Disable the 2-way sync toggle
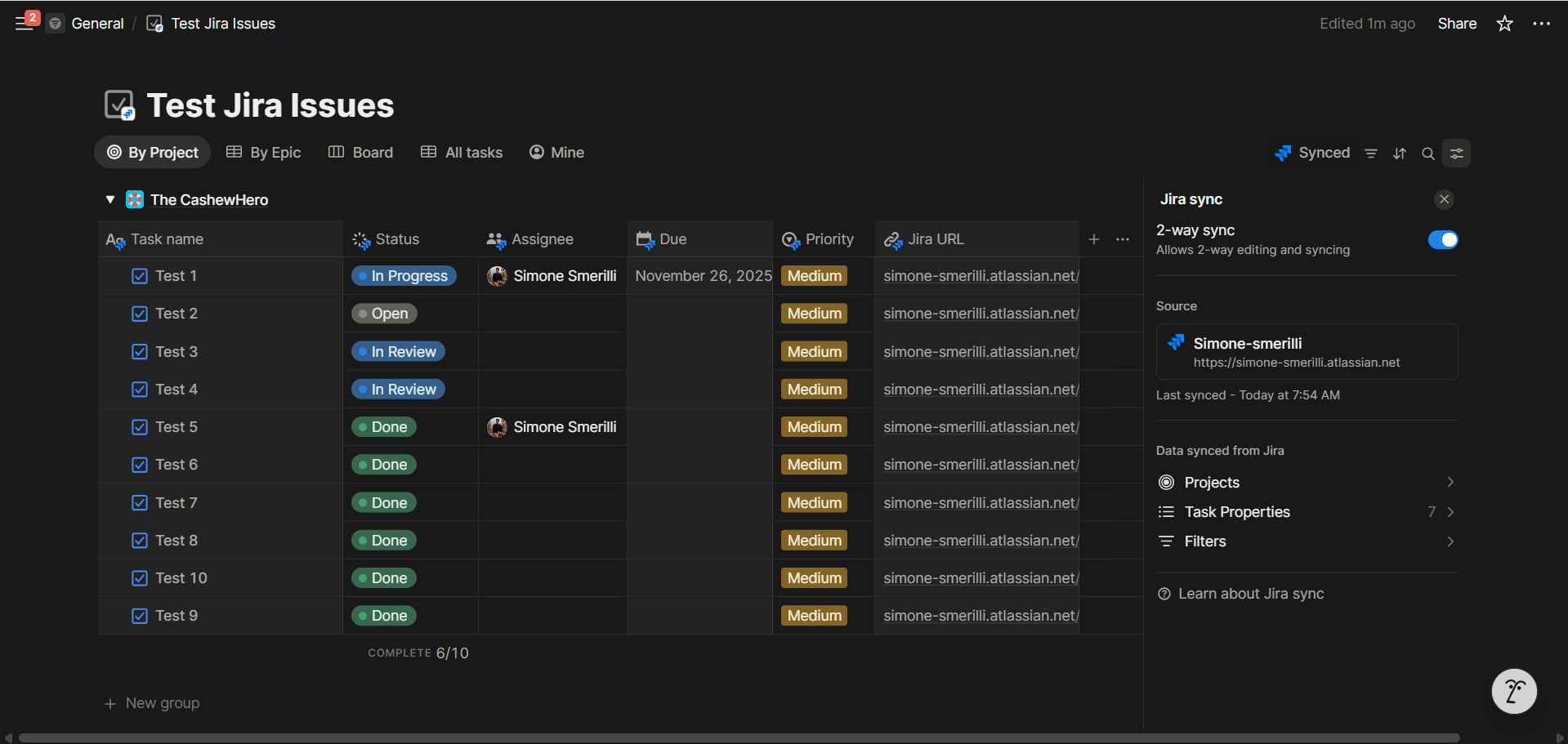 pyautogui.click(x=1442, y=240)
